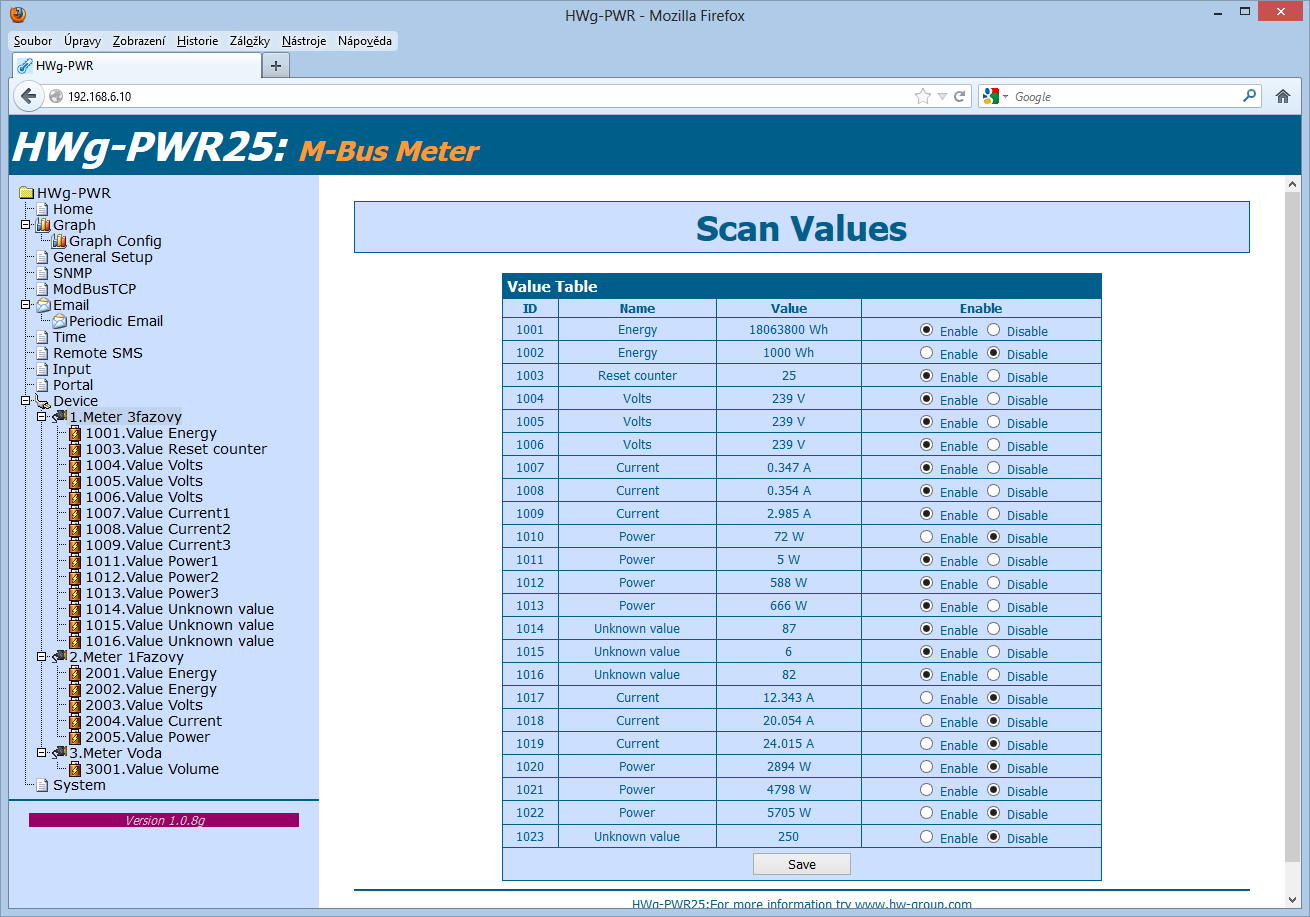Viewport: 1310px width, 917px height.
Task: Click the 3.Meter Voda meter icon
Action: (x=59, y=753)
